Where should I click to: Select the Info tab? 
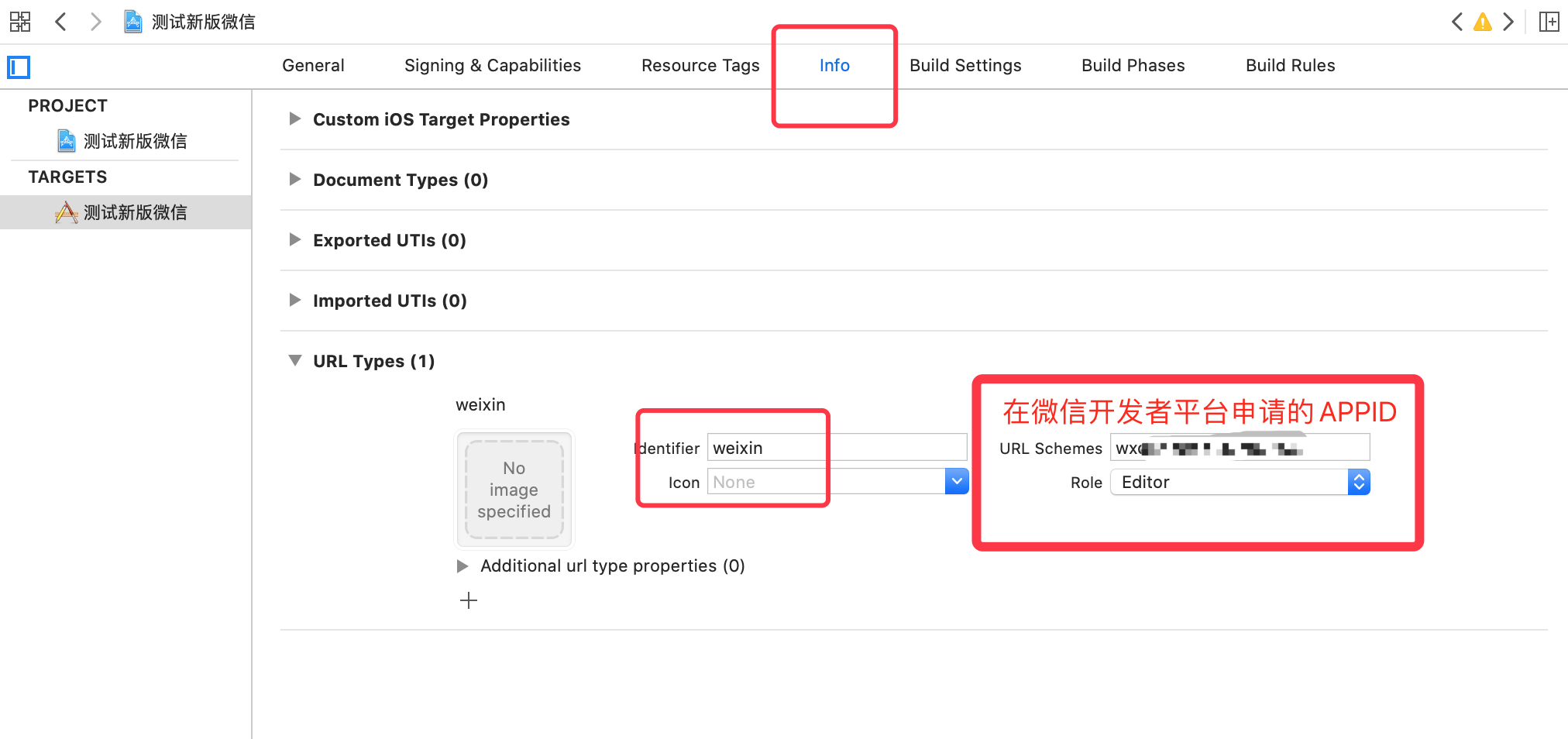(834, 66)
